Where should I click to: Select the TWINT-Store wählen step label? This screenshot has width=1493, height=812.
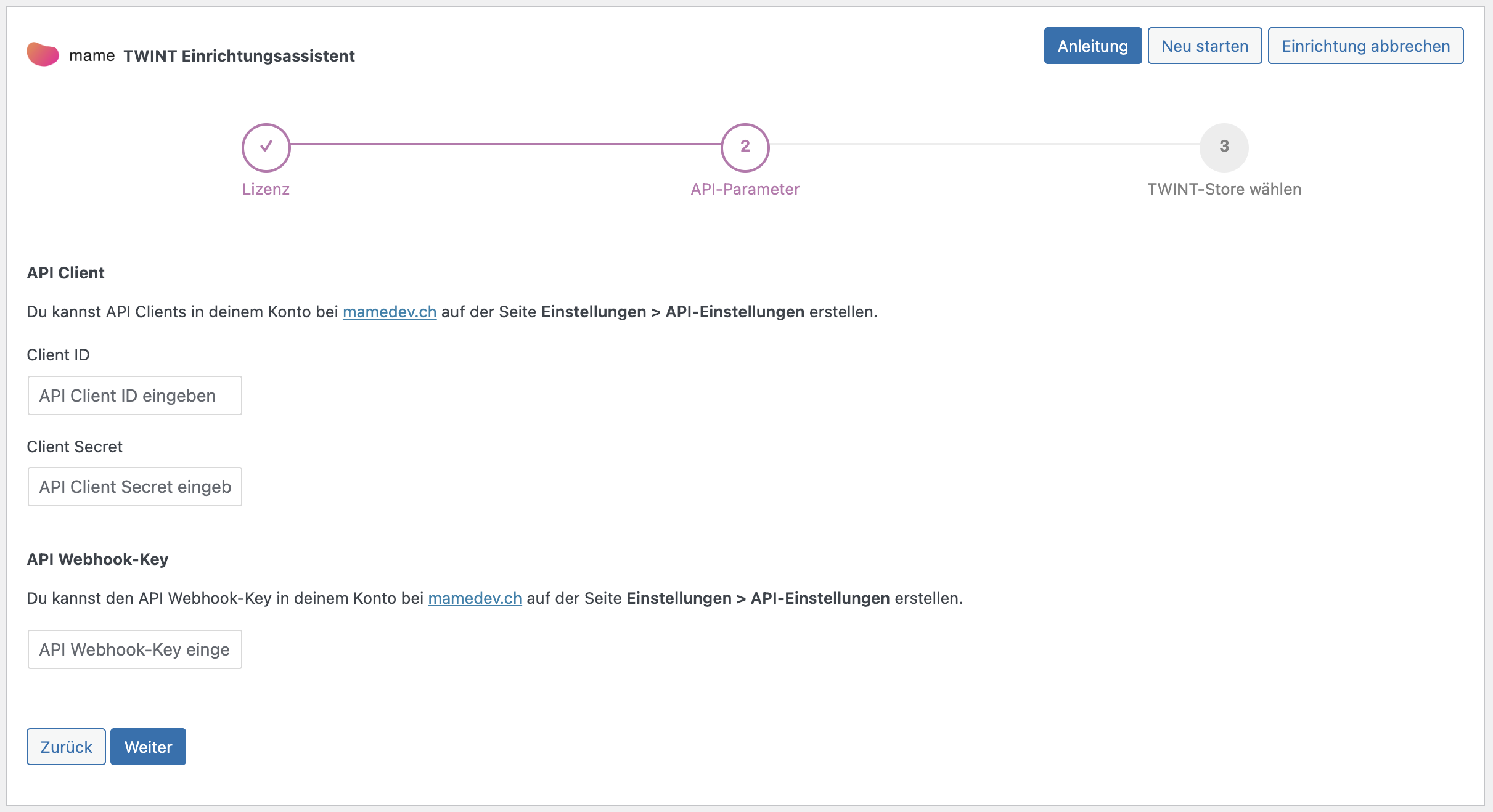(1224, 189)
